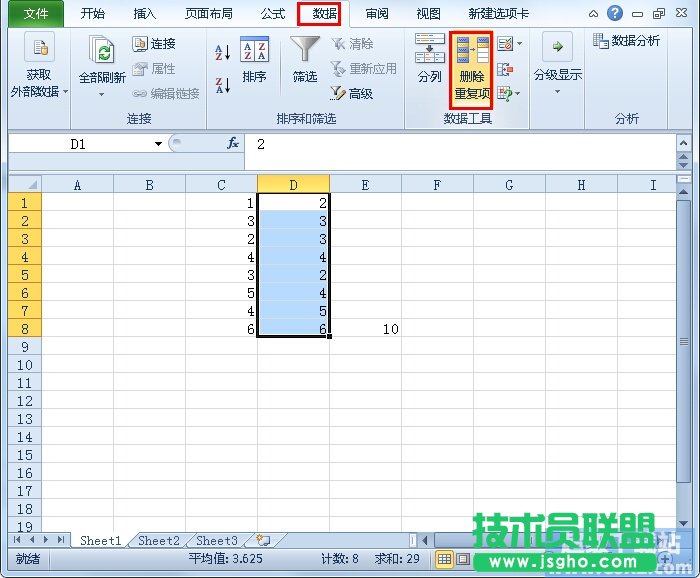This screenshot has height=578, width=700.
Task: Click the Data Validation icon
Action: point(505,44)
